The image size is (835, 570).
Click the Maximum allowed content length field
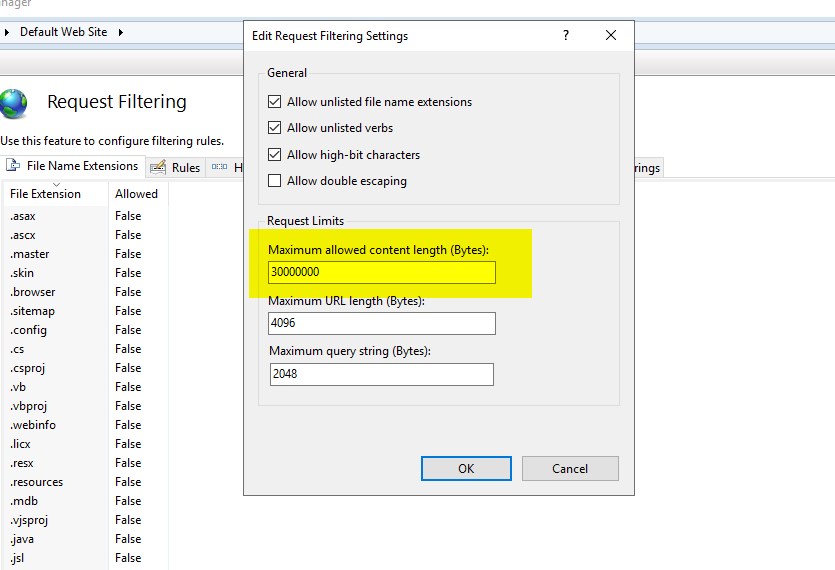click(381, 272)
